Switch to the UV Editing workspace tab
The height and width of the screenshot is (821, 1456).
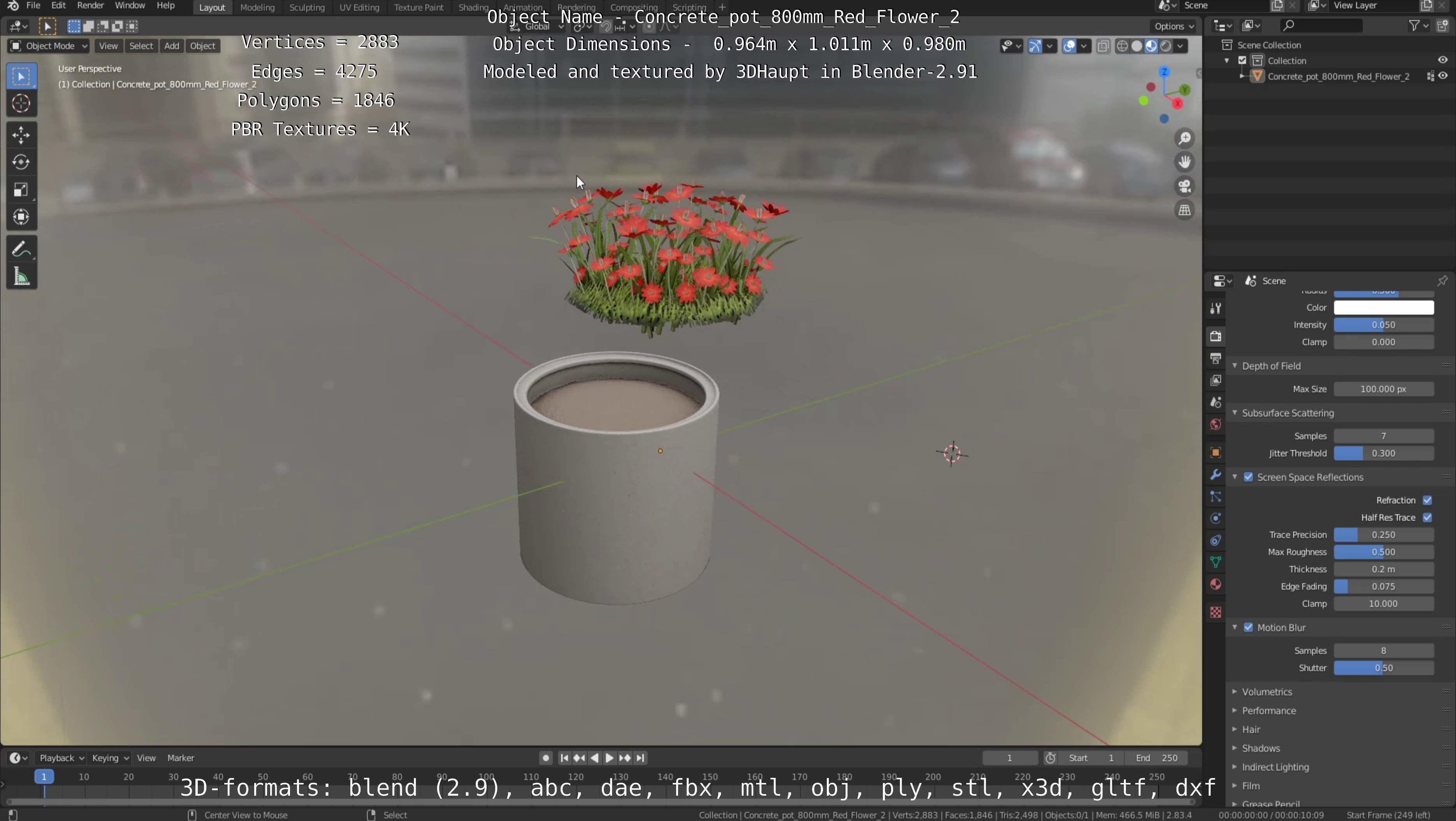359,7
